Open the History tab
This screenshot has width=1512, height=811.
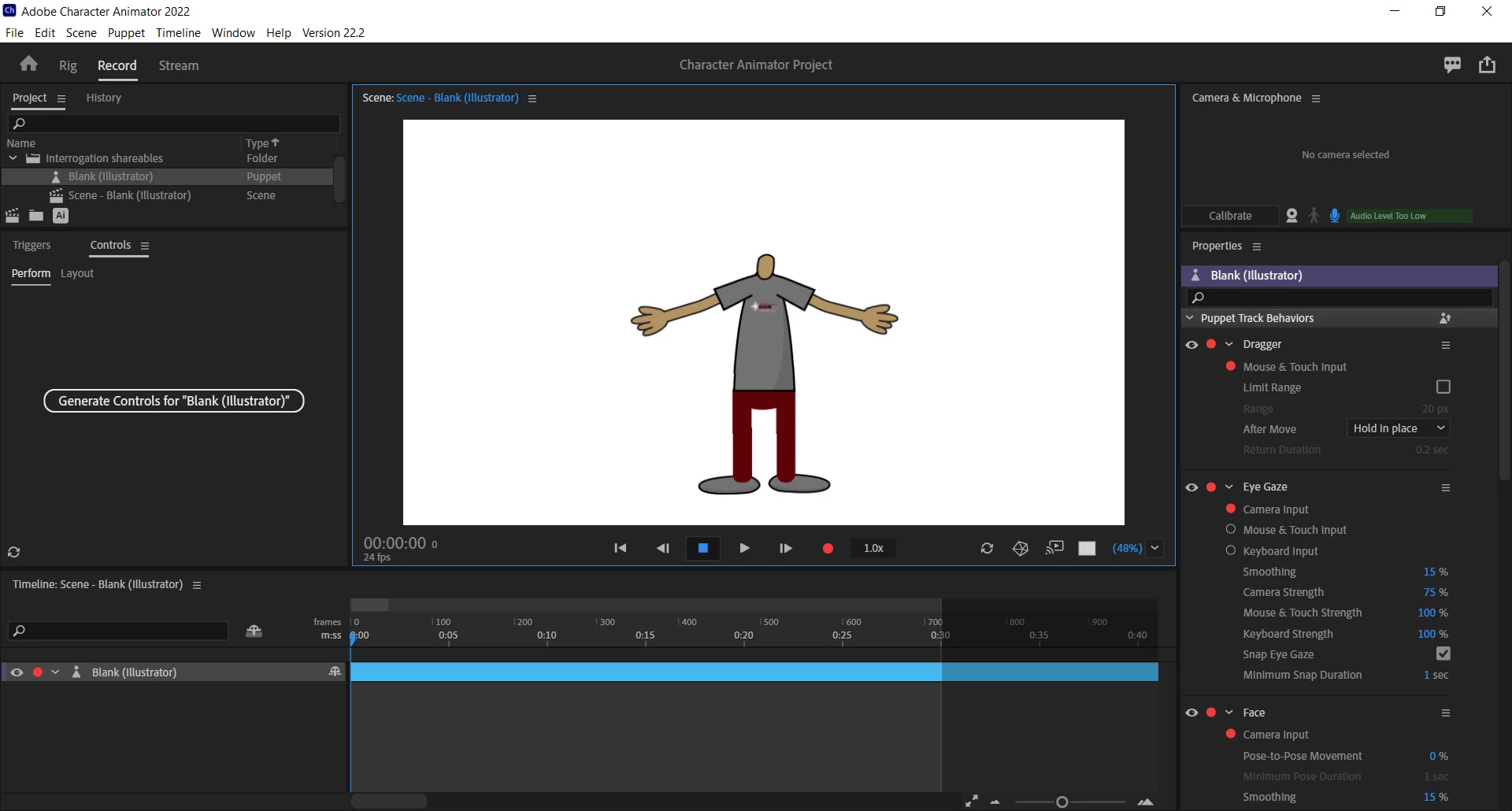104,98
